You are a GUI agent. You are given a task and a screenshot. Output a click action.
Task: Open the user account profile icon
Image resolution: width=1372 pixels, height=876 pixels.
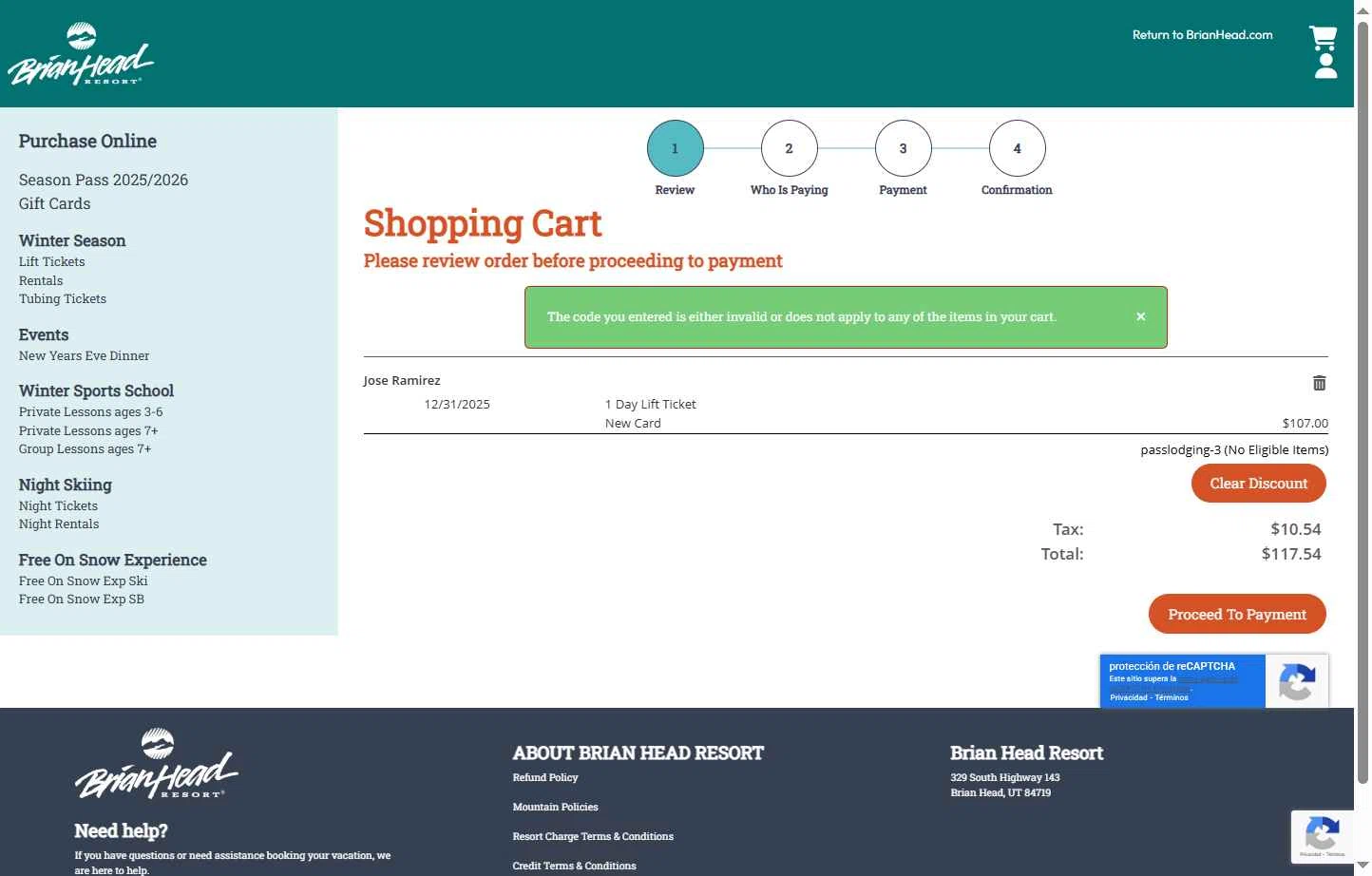pos(1325,67)
